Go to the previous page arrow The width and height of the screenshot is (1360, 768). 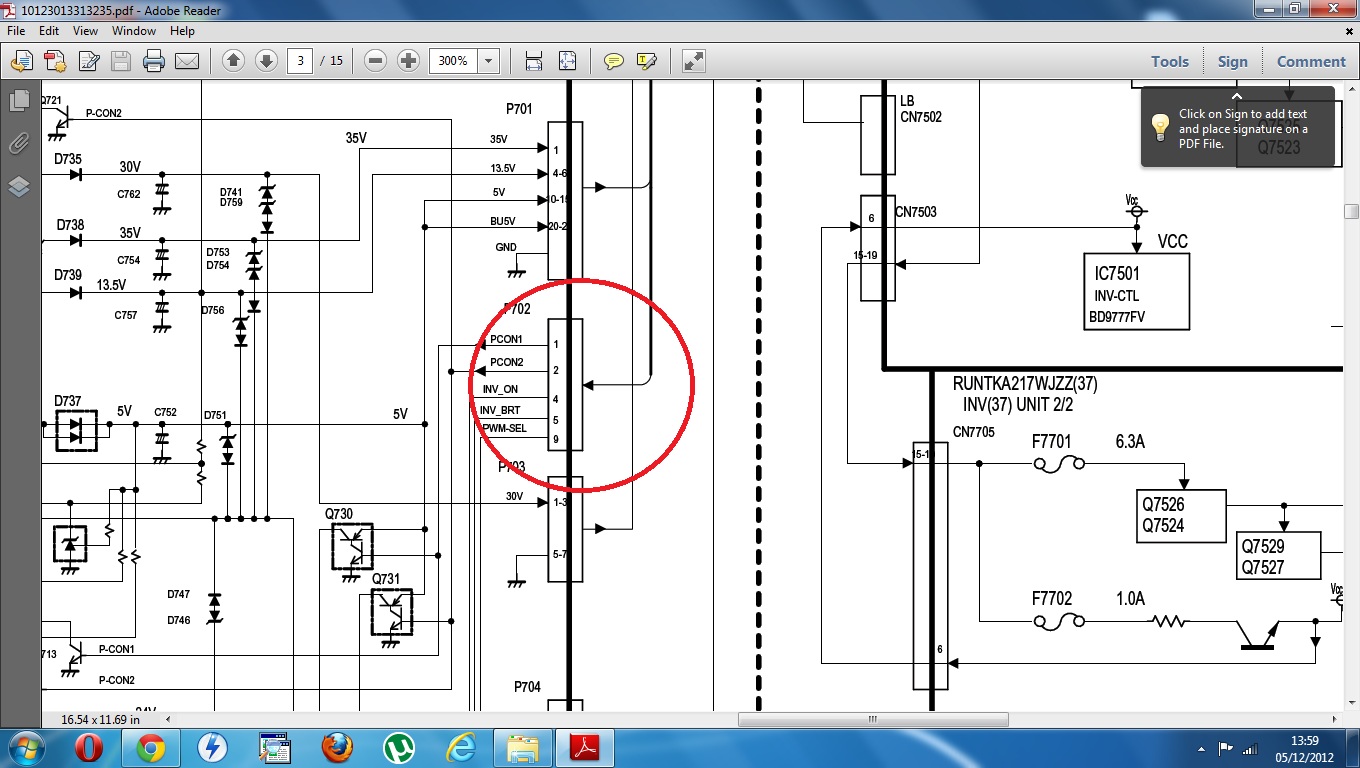(234, 61)
